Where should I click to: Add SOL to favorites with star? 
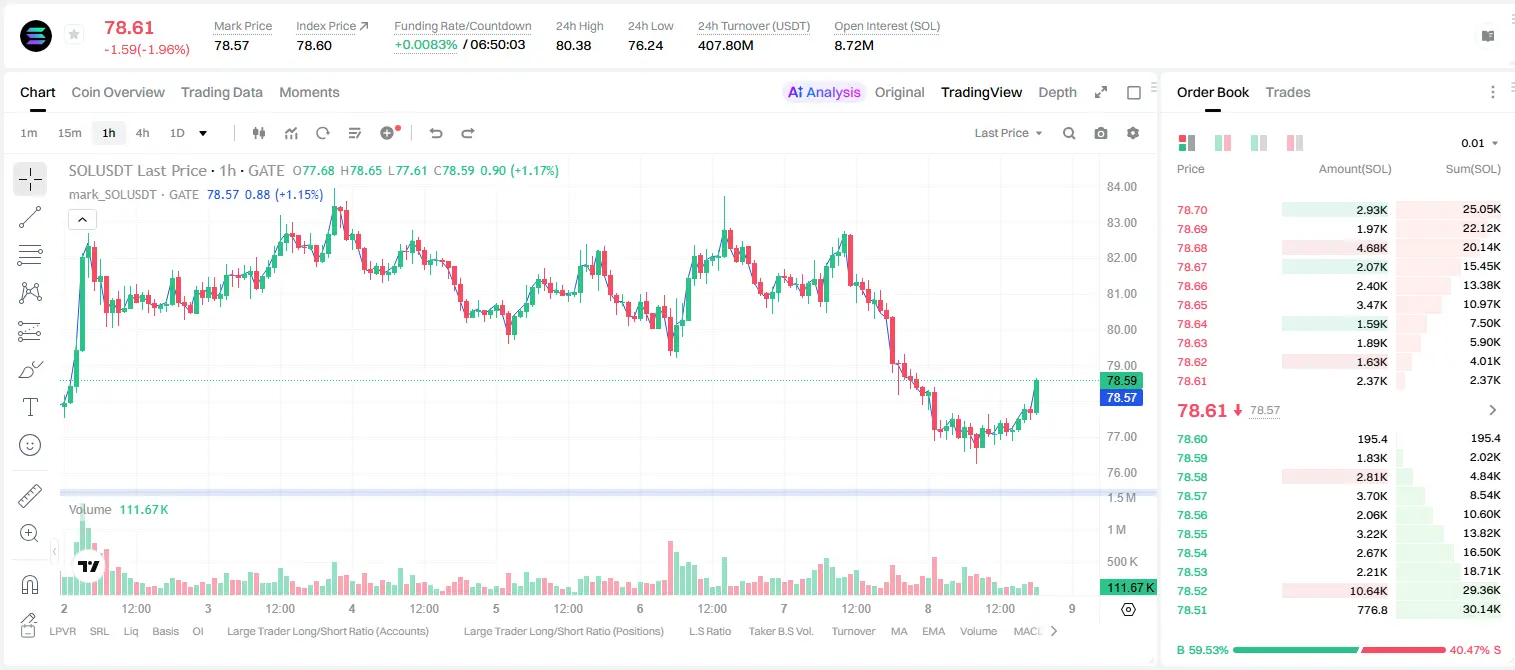coord(74,35)
